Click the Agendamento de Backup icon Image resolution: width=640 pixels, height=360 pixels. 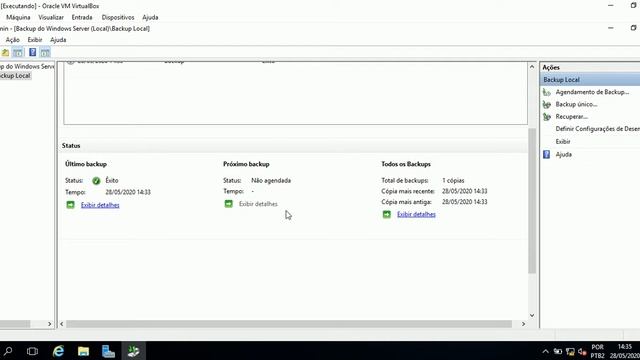[x=547, y=93]
